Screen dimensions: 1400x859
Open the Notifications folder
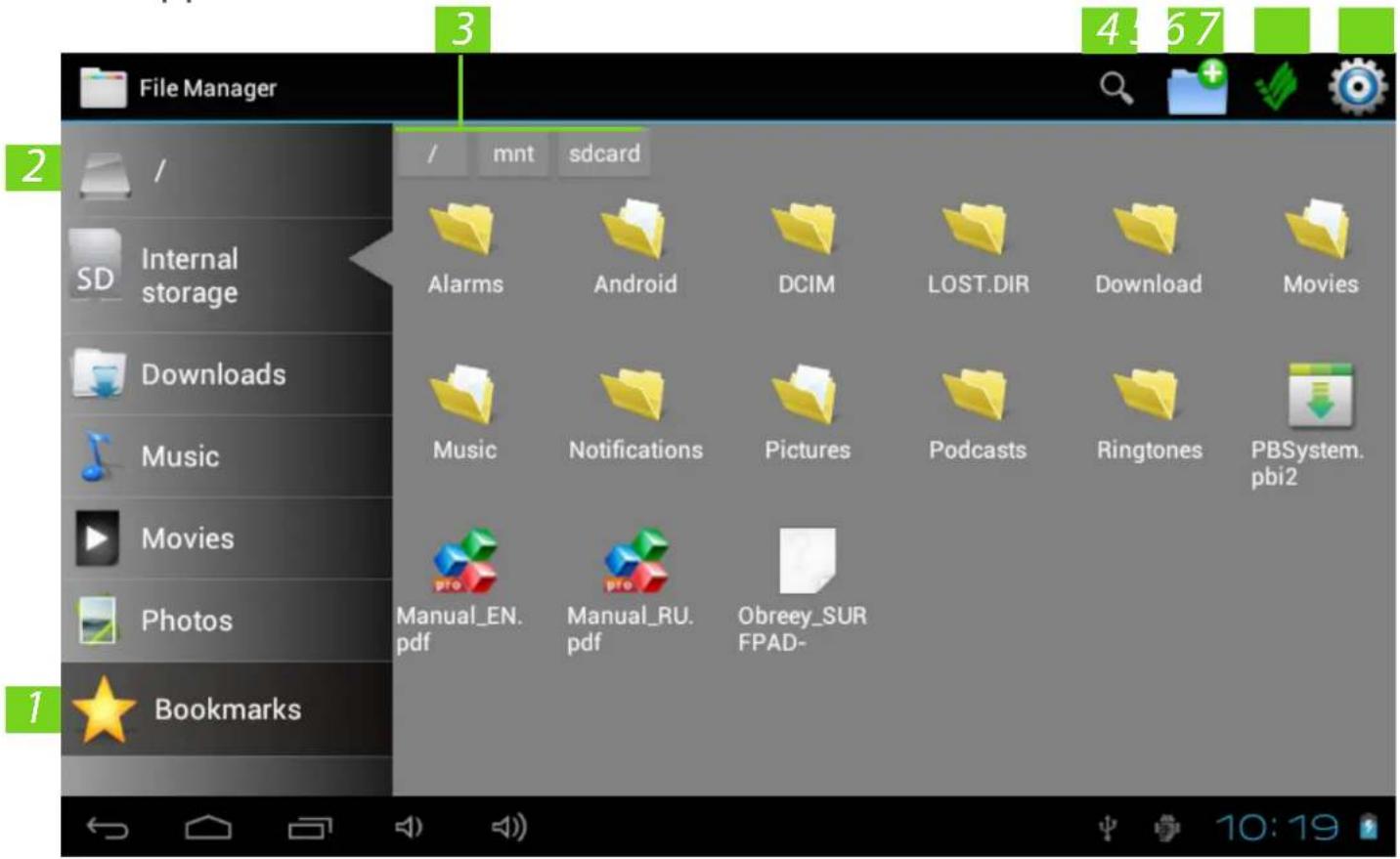[x=635, y=413]
